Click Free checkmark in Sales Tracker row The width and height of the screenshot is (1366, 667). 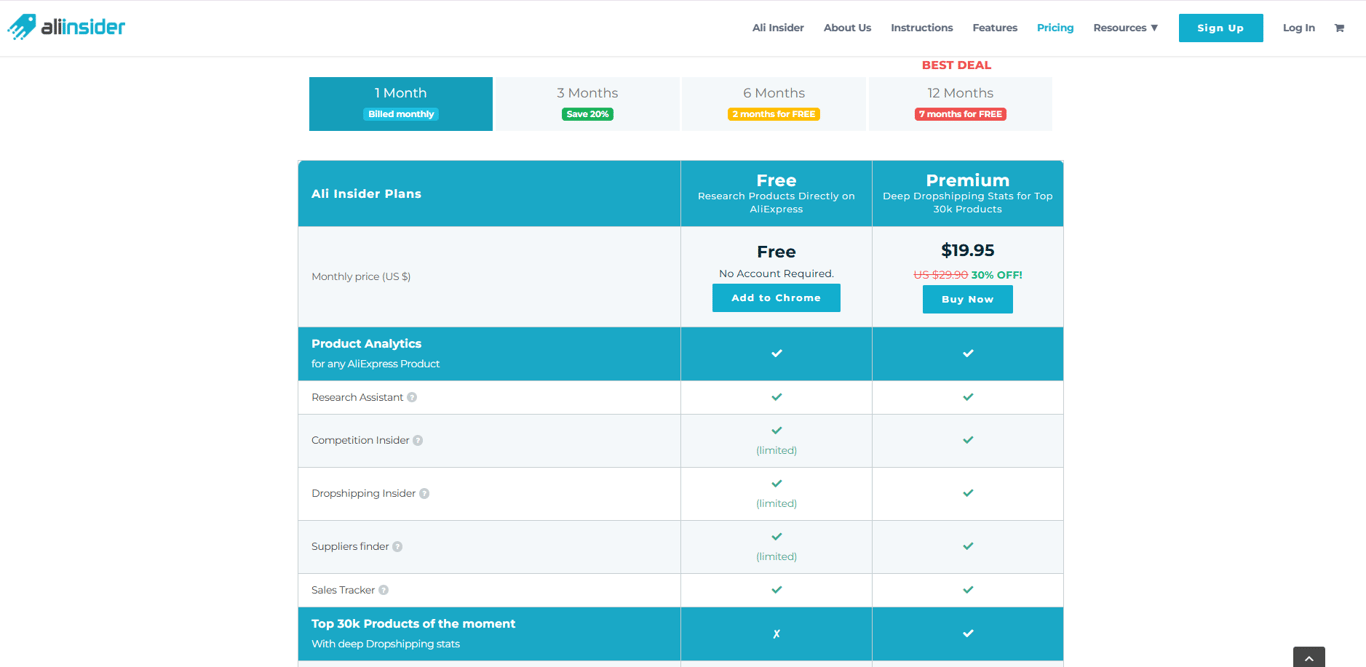(x=777, y=590)
